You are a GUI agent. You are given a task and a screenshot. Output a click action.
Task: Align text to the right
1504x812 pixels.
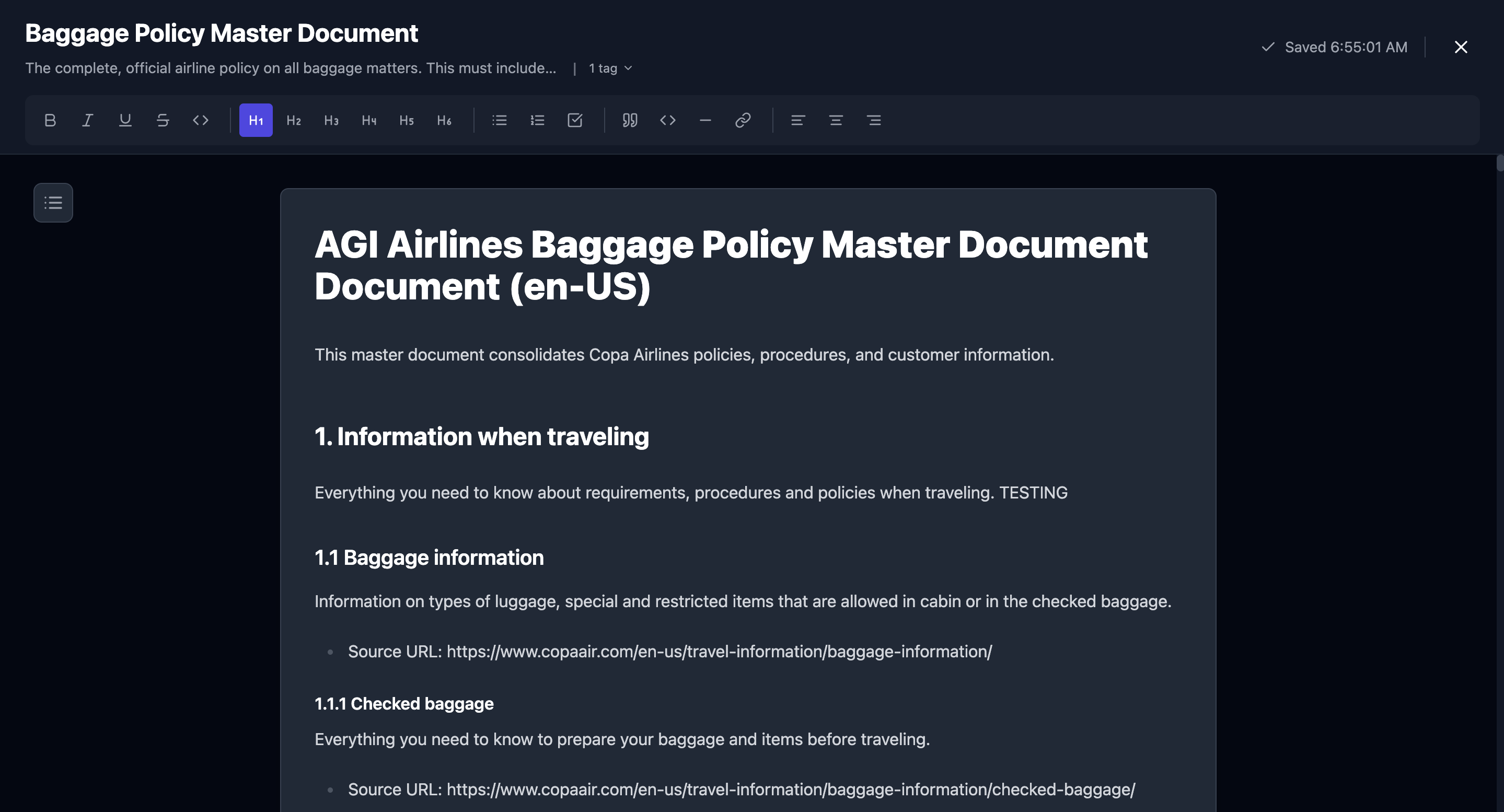point(873,120)
